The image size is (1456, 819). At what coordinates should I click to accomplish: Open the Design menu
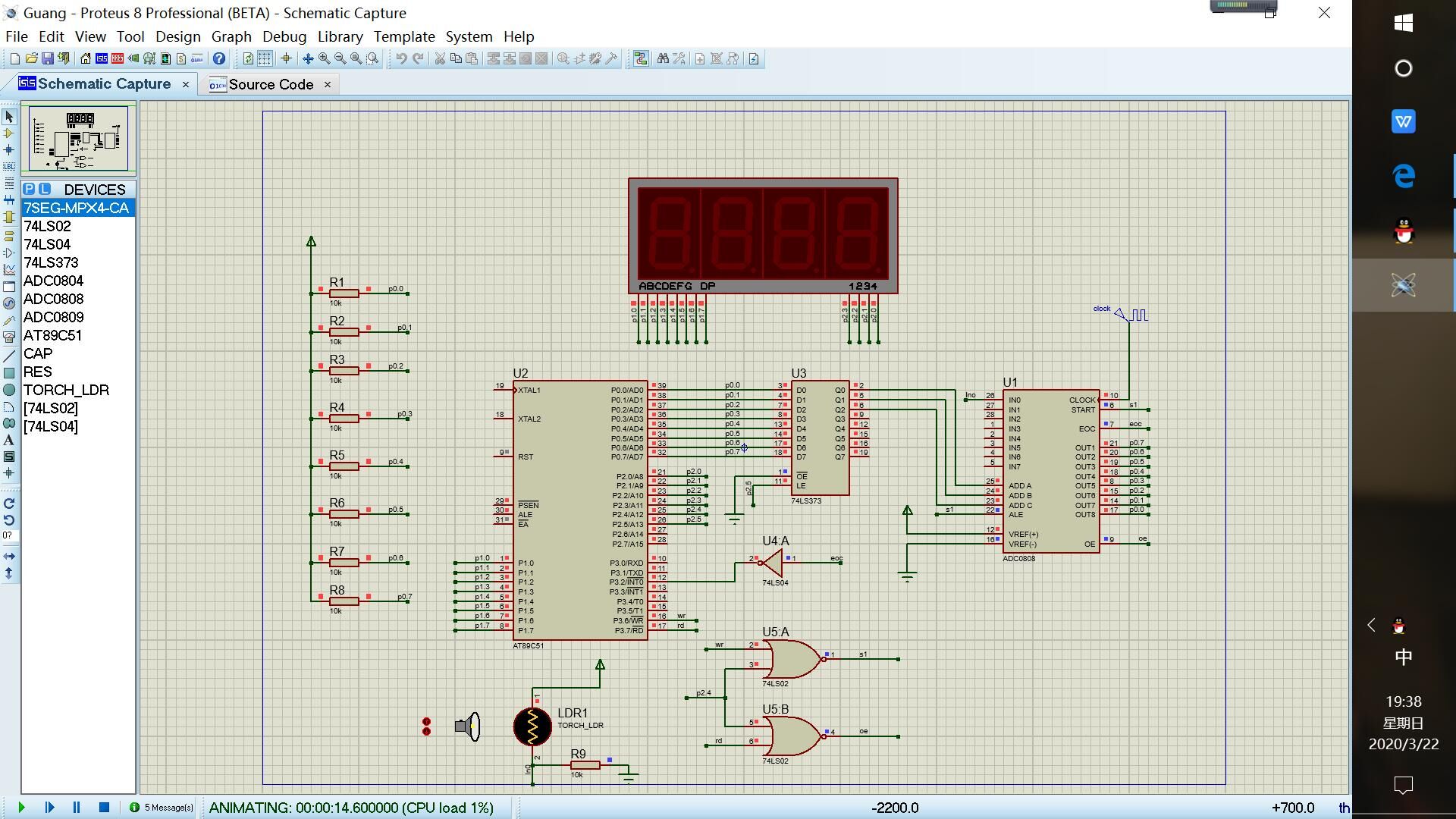(177, 36)
